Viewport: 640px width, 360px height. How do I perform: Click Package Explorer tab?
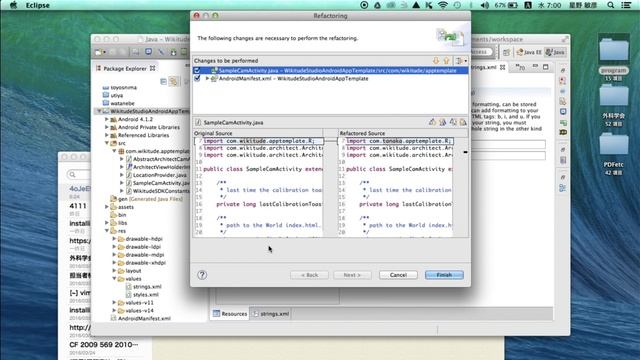coord(124,69)
